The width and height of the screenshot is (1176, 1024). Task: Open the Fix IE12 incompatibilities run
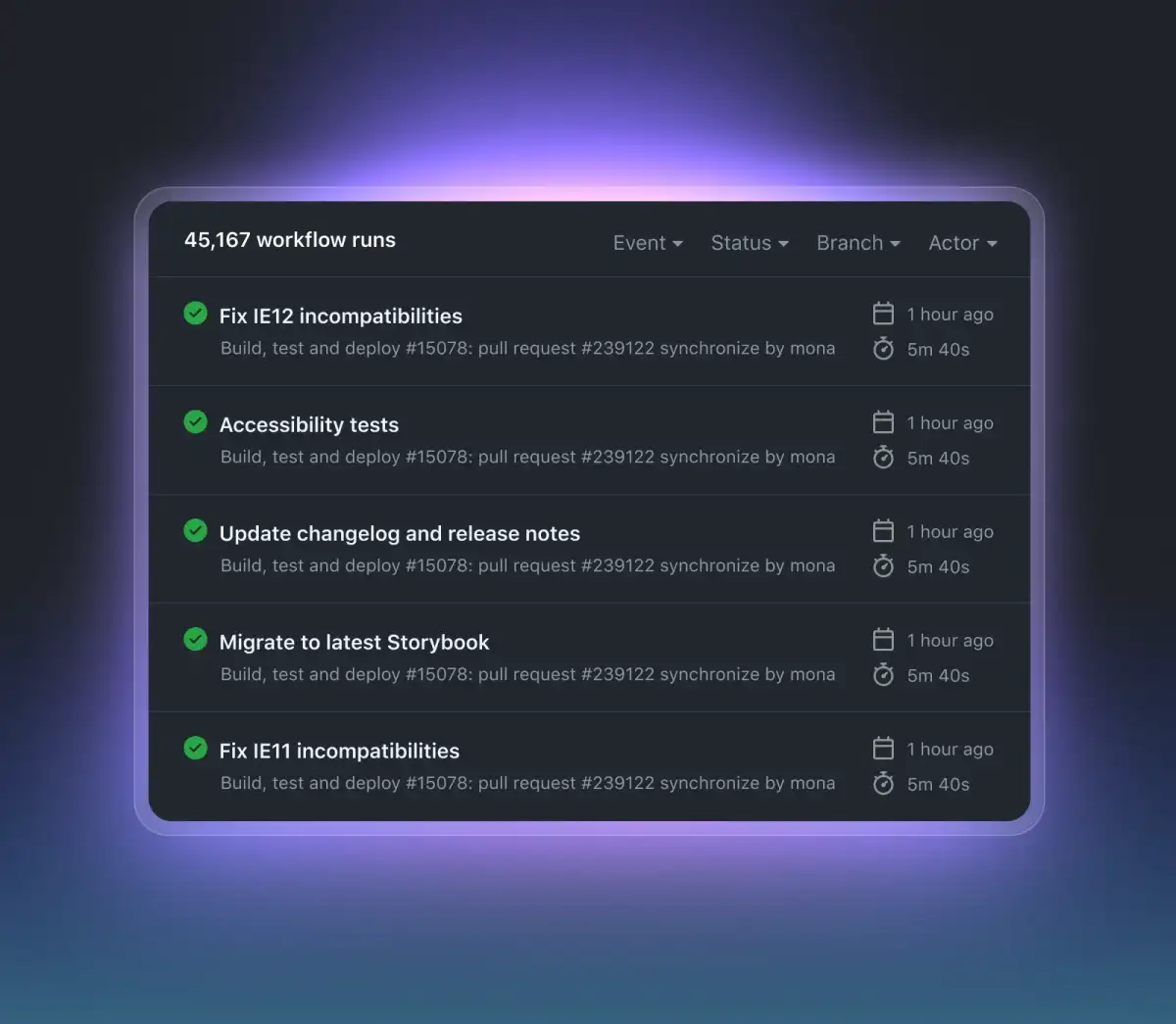pos(341,316)
